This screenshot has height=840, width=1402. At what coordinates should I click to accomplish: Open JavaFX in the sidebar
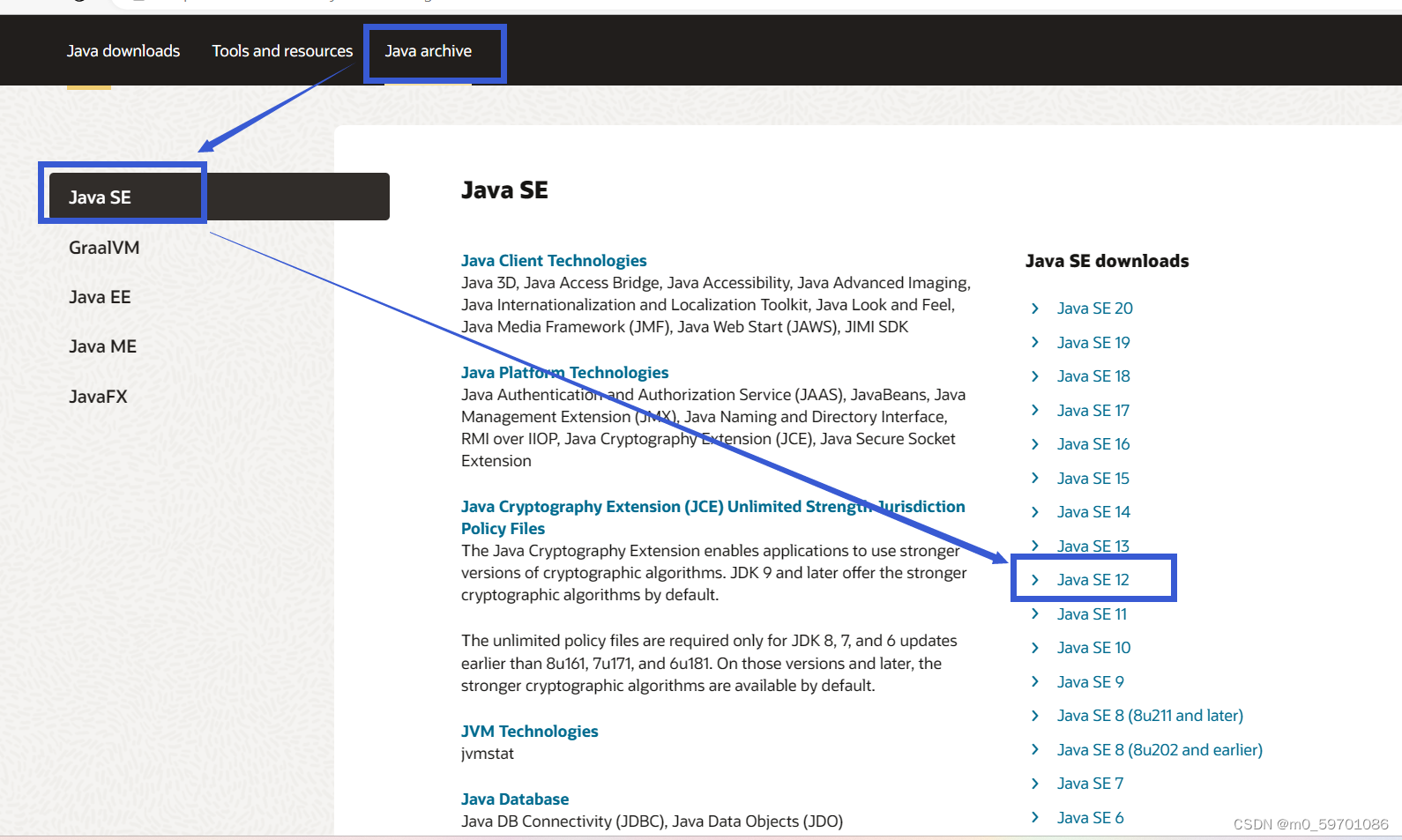(98, 397)
